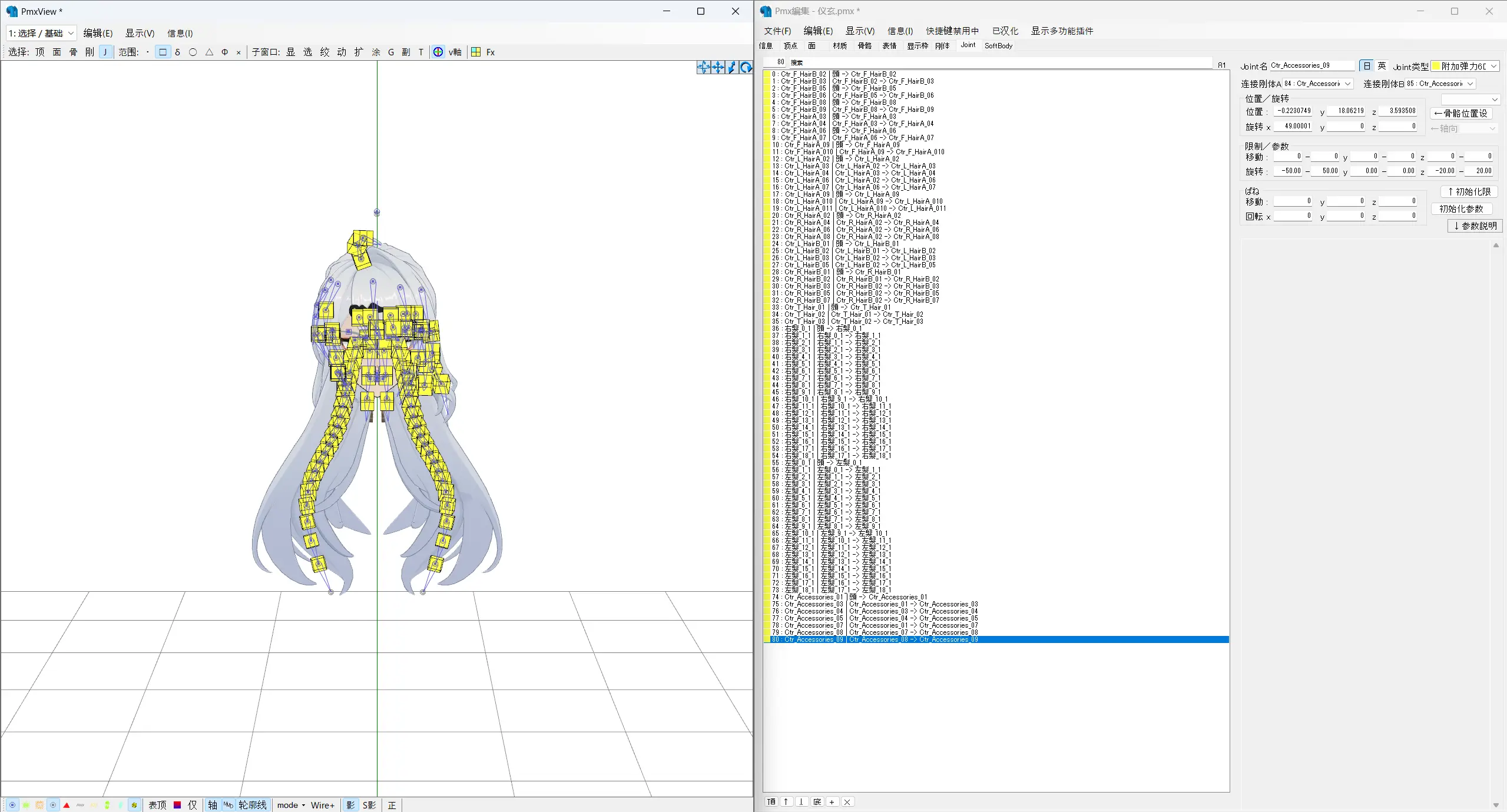Viewport: 1507px width, 812px height.
Task: Toggle the 轮廓线 outline display
Action: [253, 805]
